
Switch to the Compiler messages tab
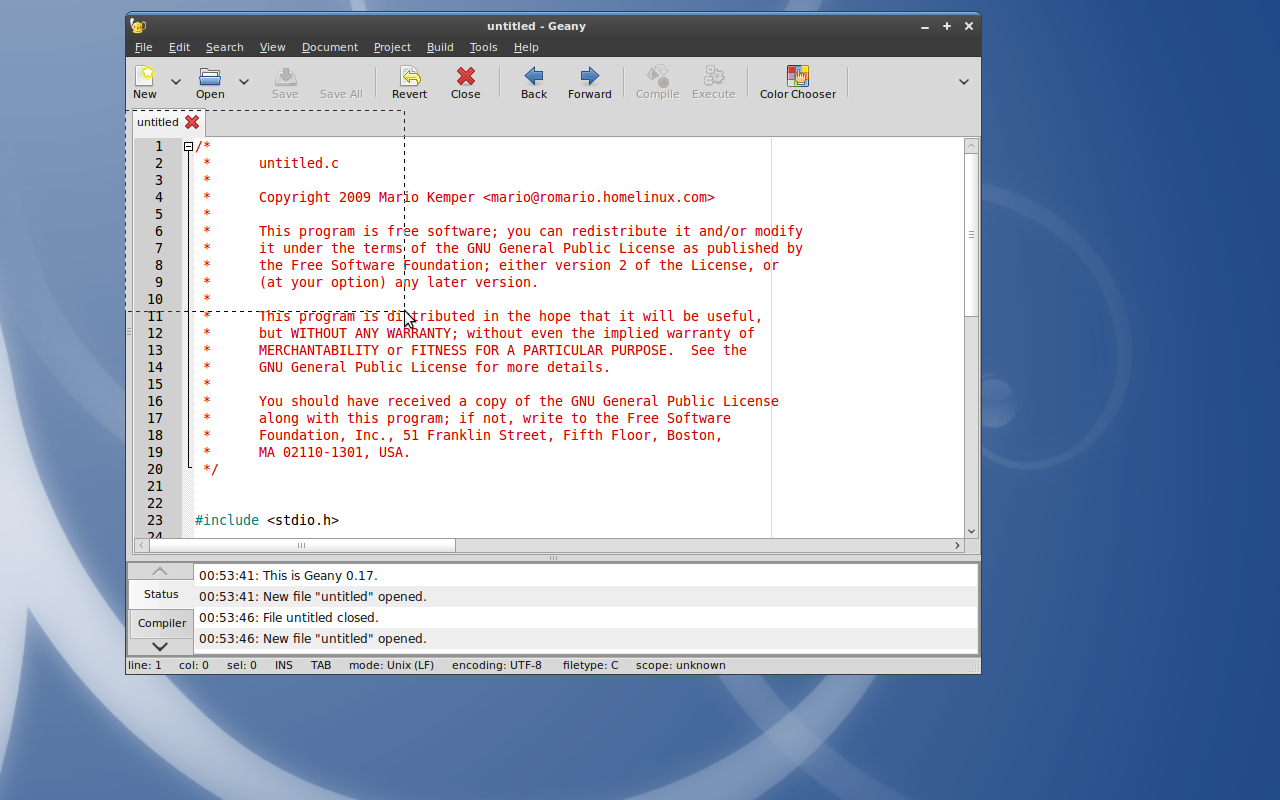pos(161,623)
